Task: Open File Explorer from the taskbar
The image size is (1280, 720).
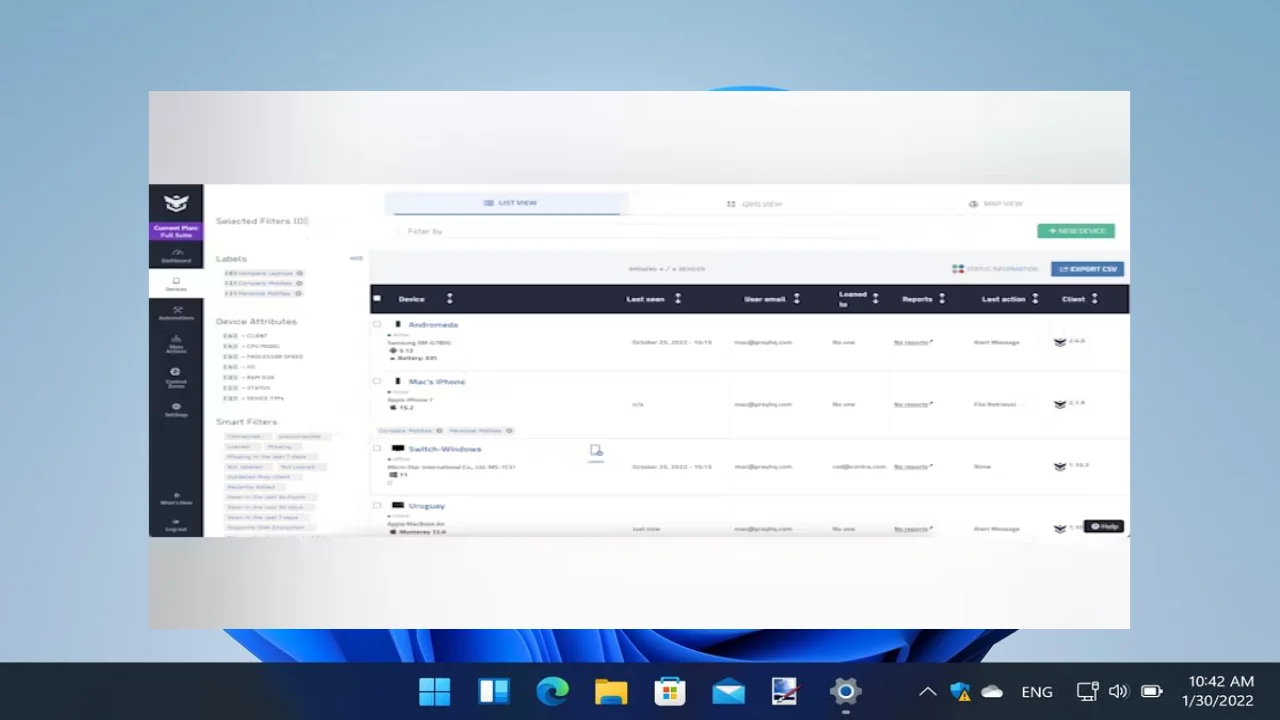Action: [611, 691]
